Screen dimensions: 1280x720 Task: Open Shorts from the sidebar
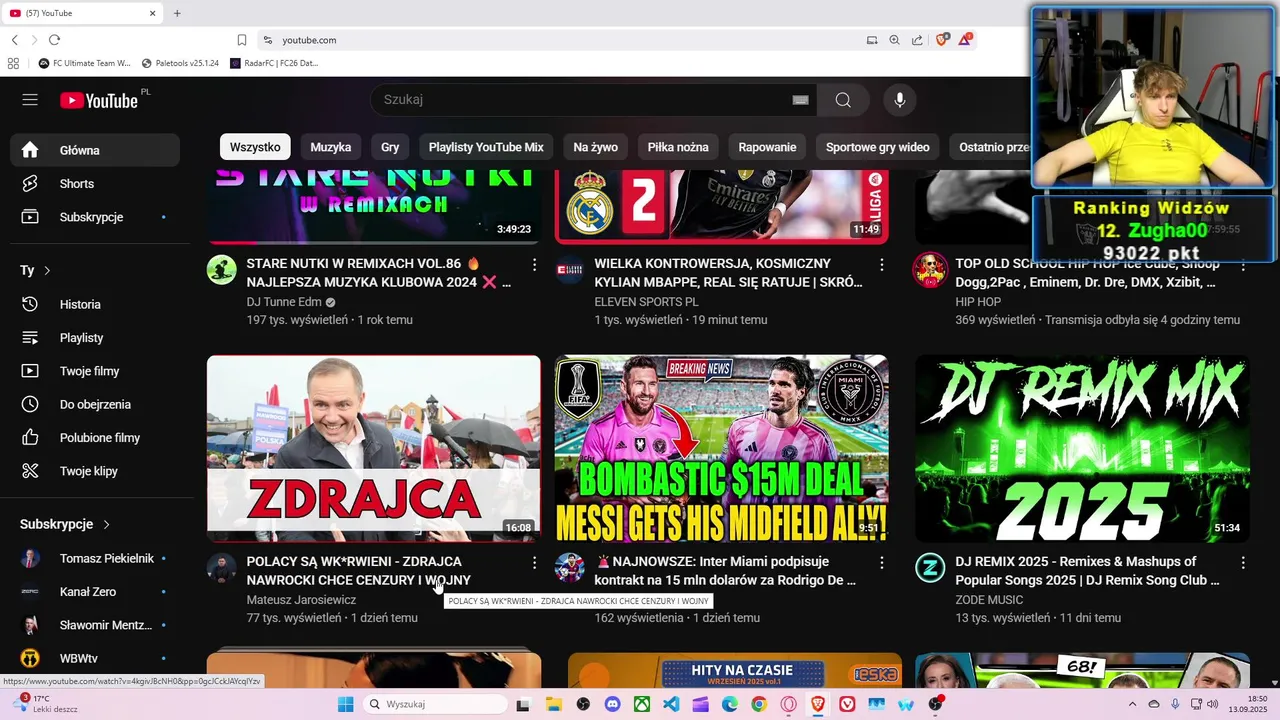click(x=95, y=184)
